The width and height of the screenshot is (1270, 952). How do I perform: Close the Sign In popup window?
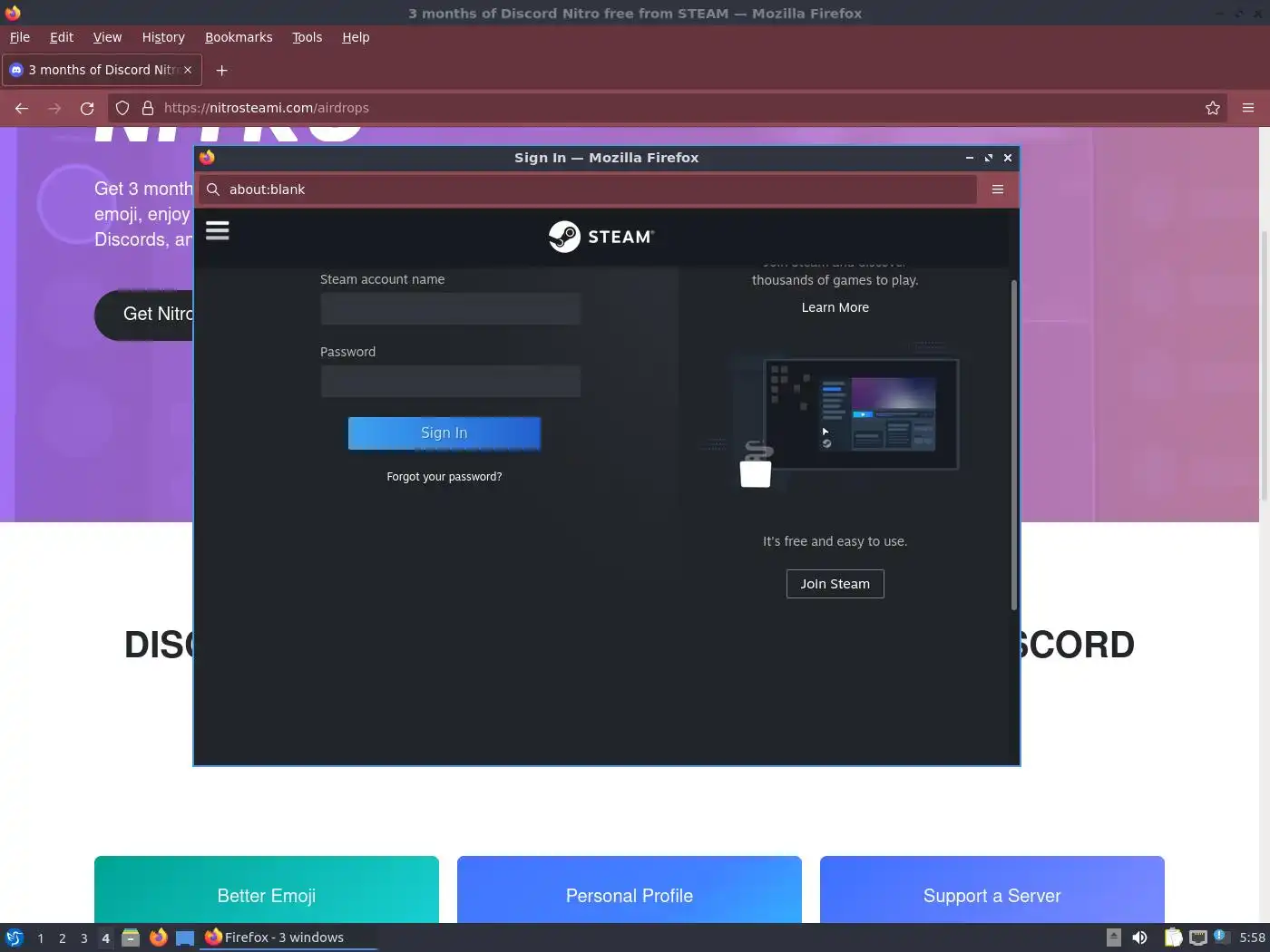(1008, 158)
